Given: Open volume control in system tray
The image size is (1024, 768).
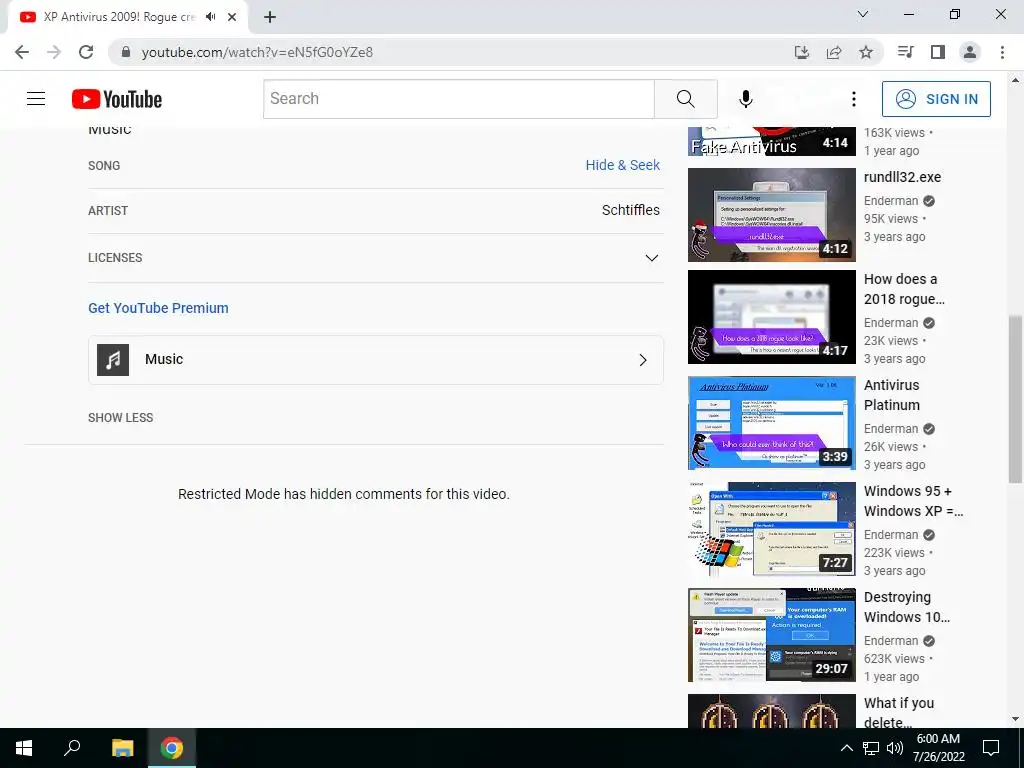Looking at the screenshot, I should [x=895, y=748].
